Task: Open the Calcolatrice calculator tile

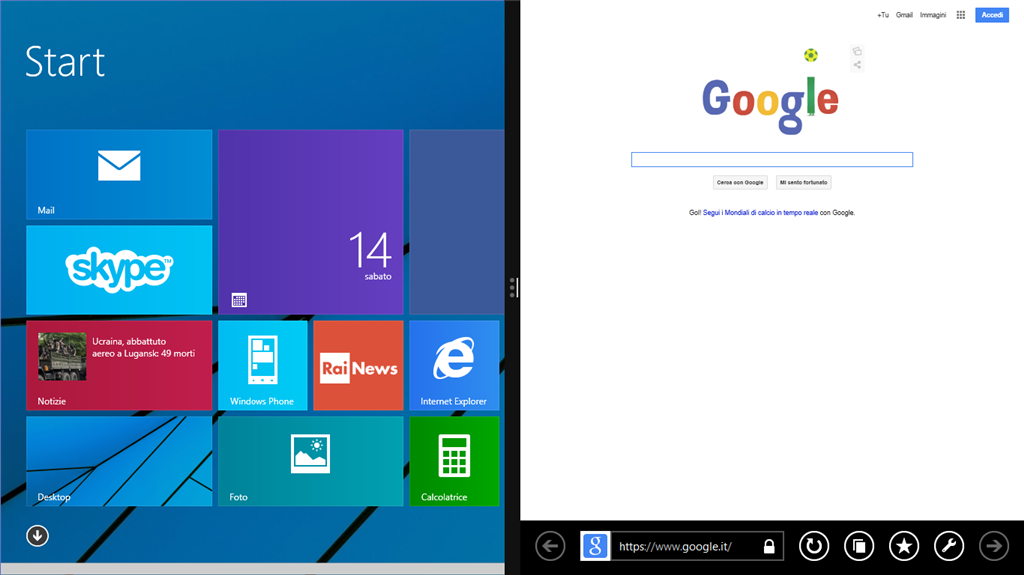Action: pos(454,461)
